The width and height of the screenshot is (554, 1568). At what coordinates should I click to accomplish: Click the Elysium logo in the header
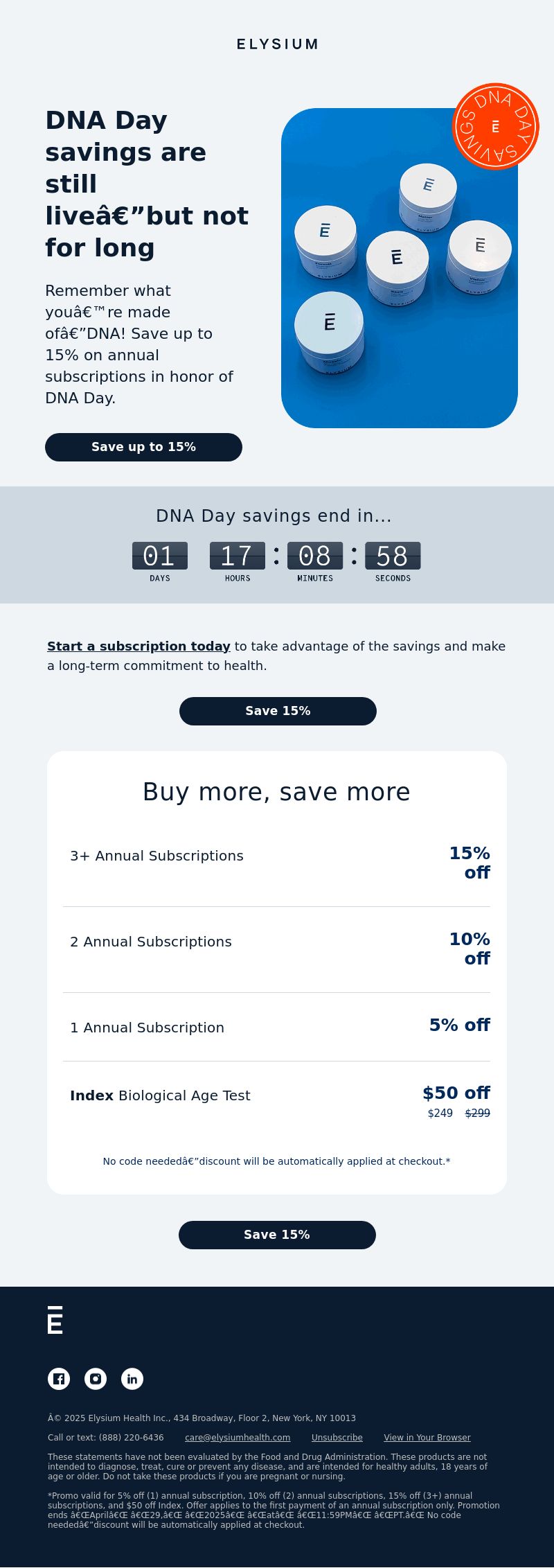[x=277, y=44]
